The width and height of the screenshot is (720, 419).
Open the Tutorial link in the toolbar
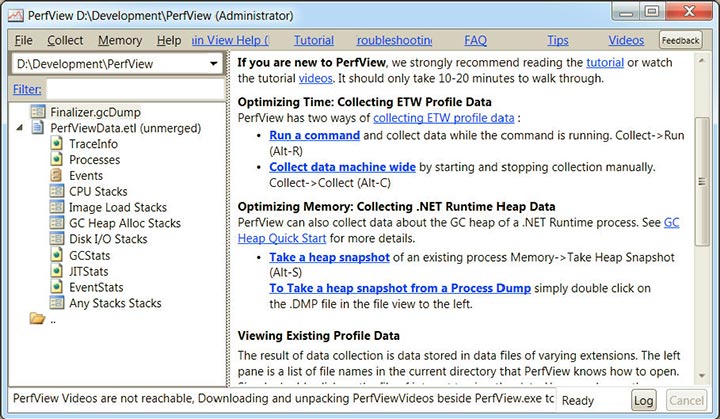[x=314, y=40]
